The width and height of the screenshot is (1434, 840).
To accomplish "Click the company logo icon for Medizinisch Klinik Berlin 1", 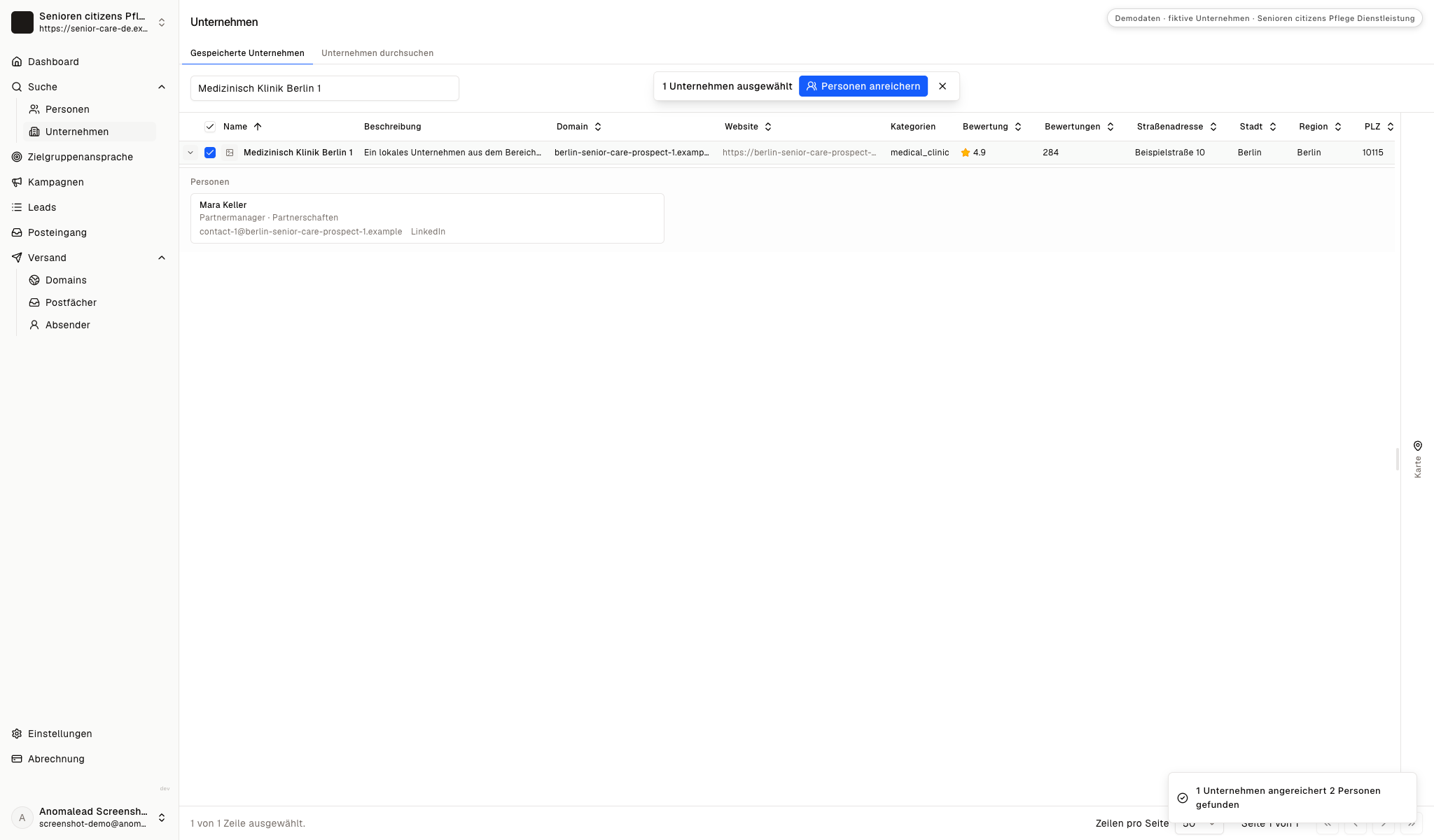I will [x=230, y=153].
